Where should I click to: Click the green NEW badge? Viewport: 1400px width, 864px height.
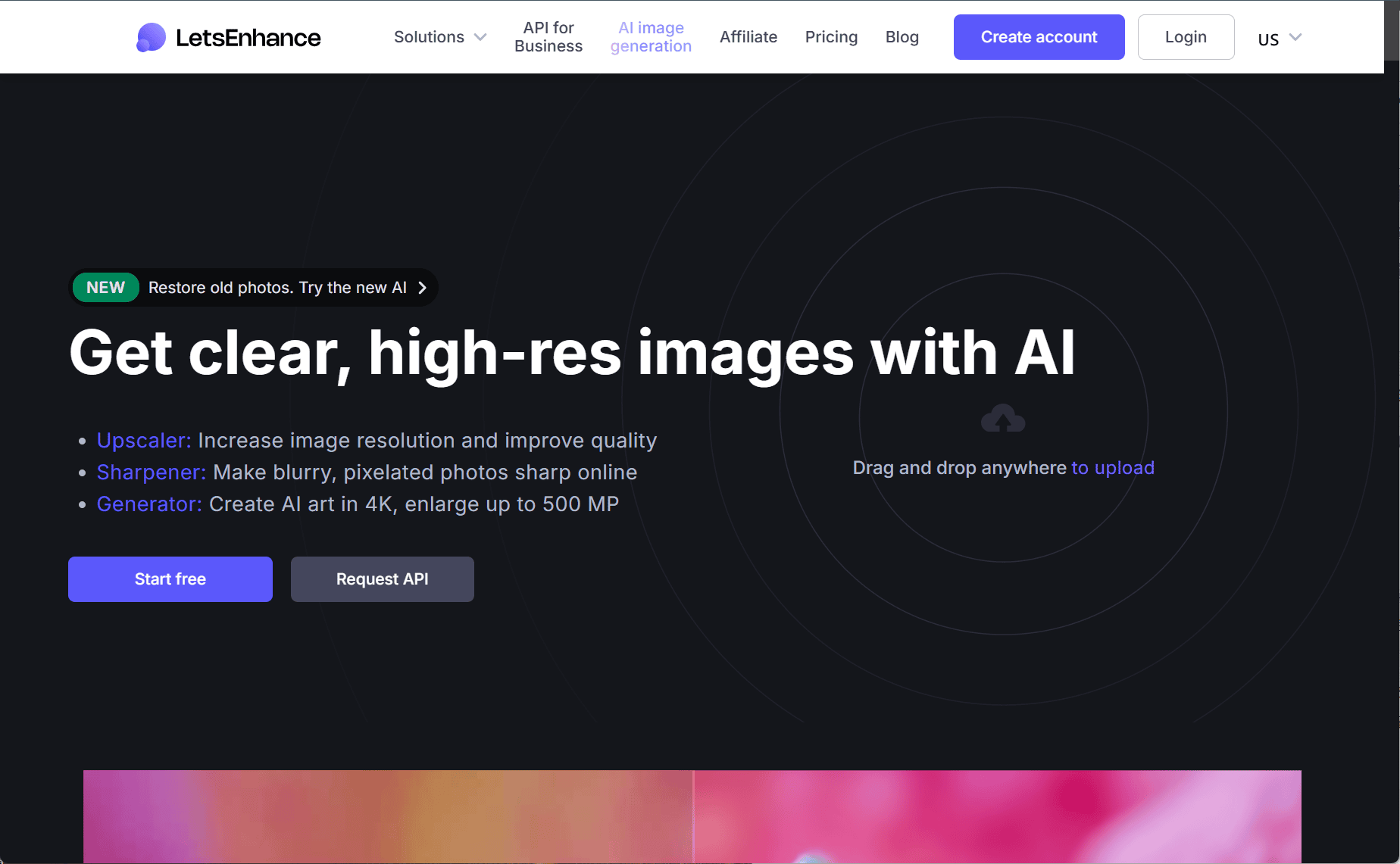coord(105,288)
